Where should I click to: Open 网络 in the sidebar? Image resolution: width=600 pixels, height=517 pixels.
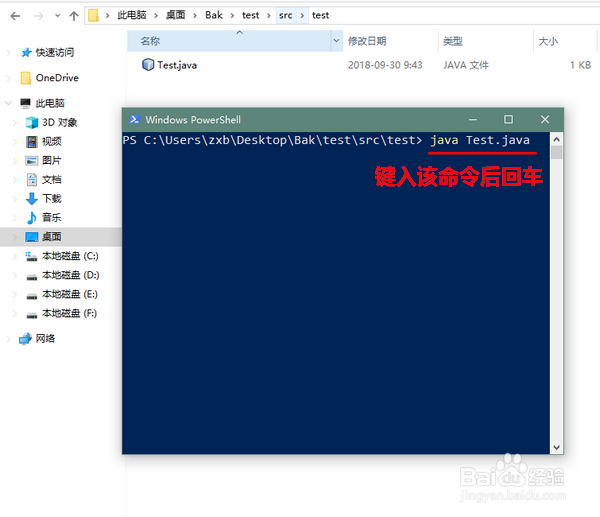click(x=46, y=339)
